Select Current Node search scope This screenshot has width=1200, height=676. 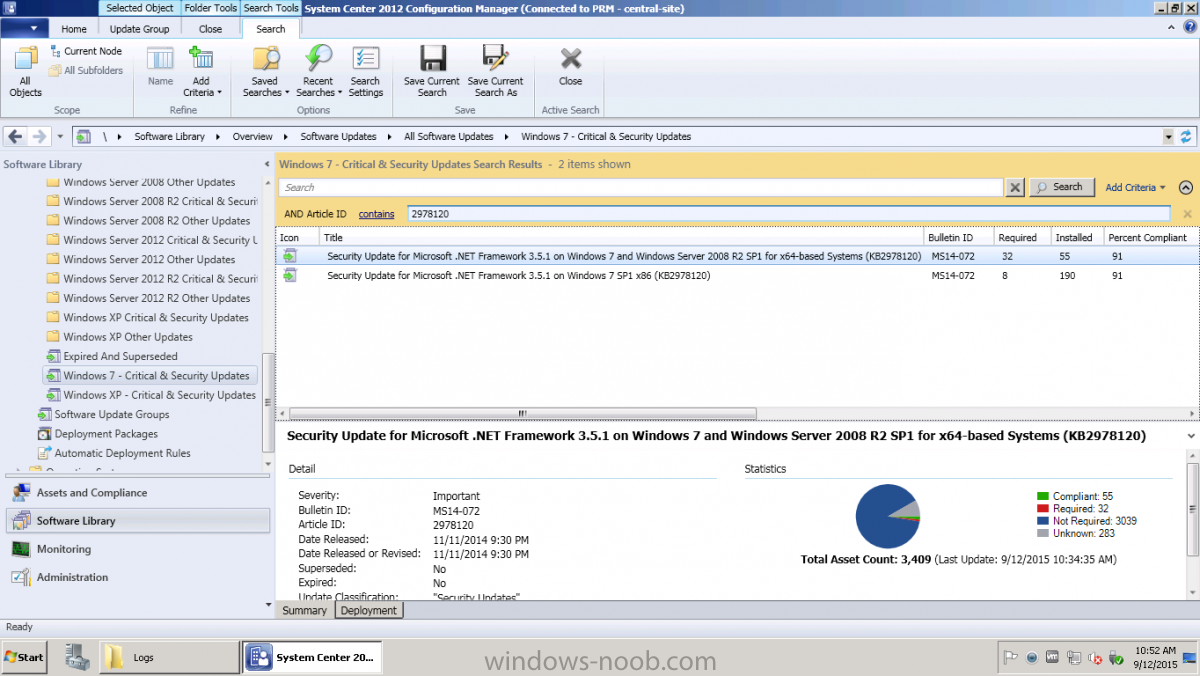pos(86,51)
